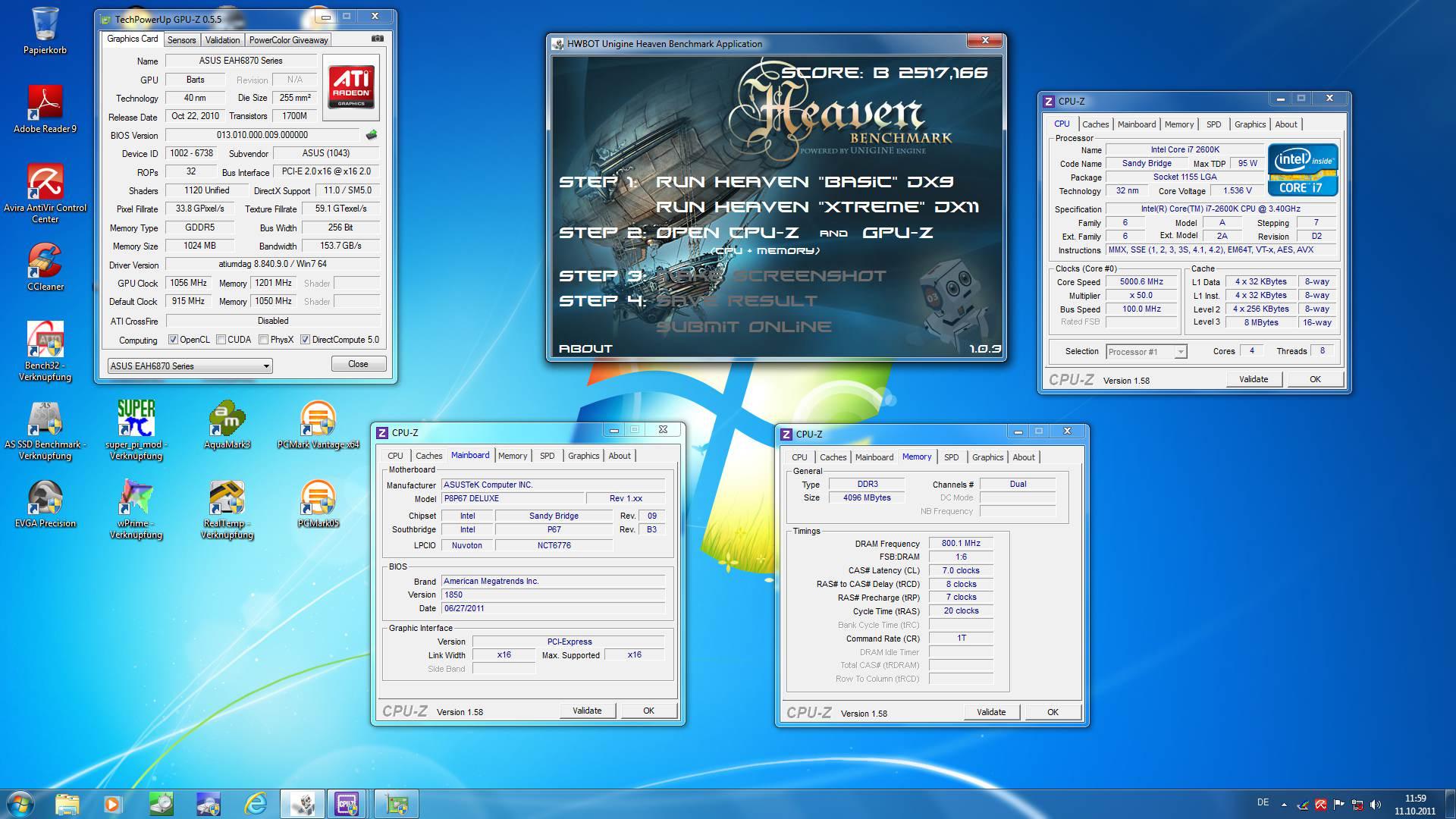Open the Windows Start menu orb

tap(20, 803)
